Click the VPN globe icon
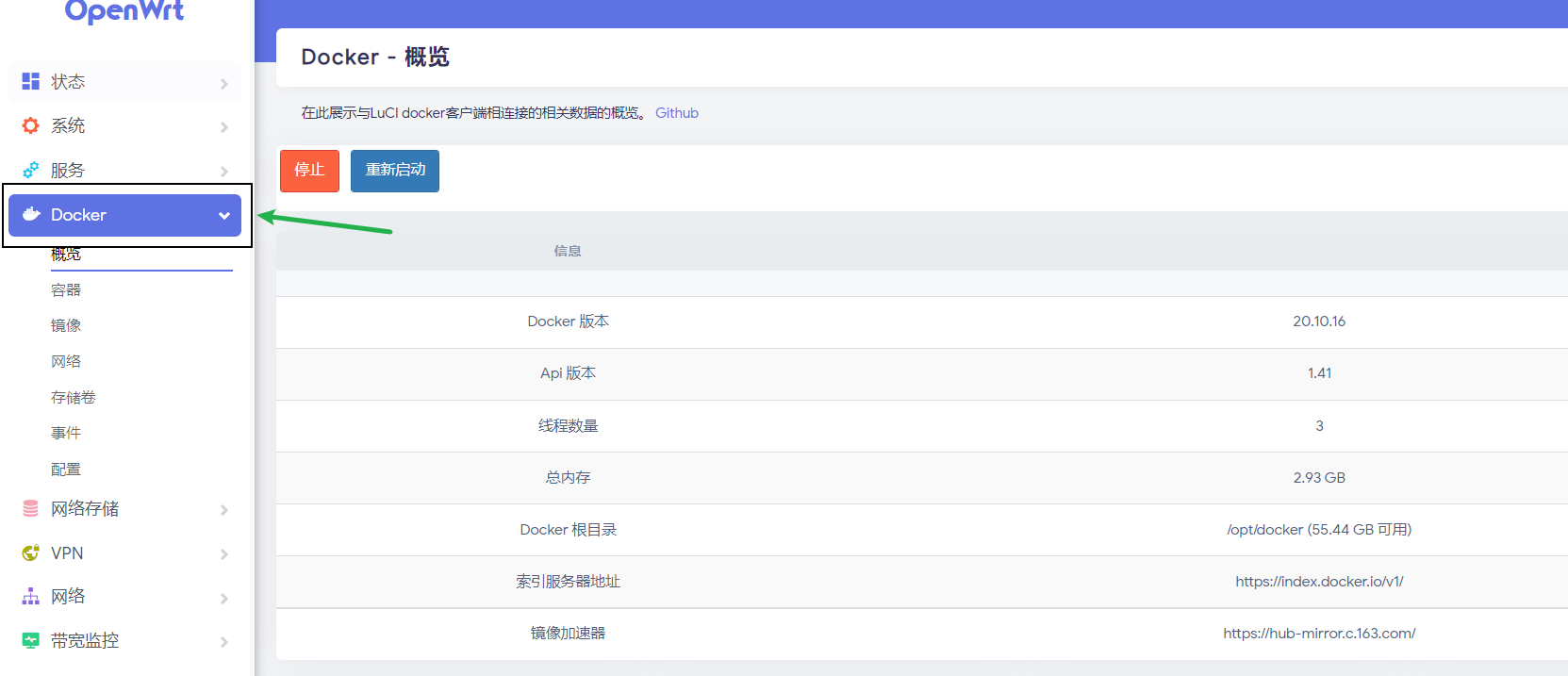 (31, 553)
